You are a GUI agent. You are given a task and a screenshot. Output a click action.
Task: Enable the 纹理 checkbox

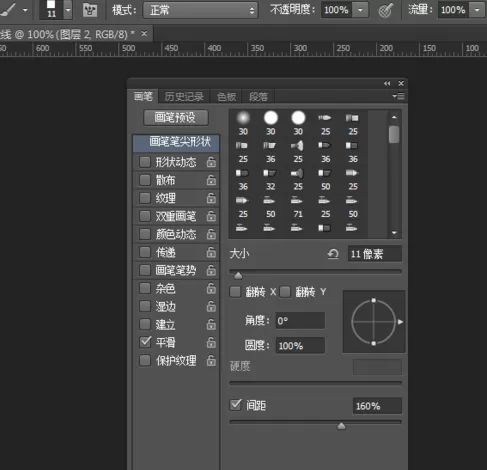coord(145,198)
